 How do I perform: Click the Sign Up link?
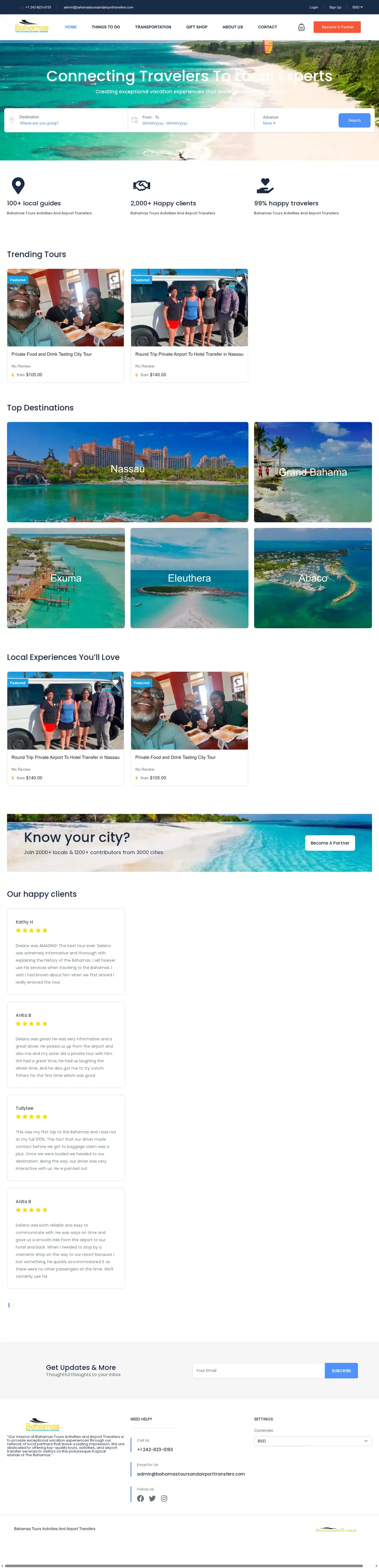pyautogui.click(x=335, y=7)
